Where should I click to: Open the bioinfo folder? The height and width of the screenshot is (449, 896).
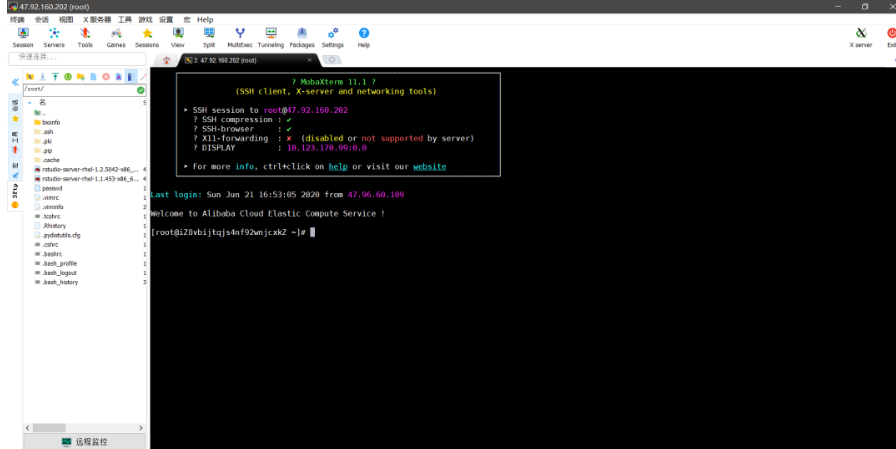(x=50, y=122)
